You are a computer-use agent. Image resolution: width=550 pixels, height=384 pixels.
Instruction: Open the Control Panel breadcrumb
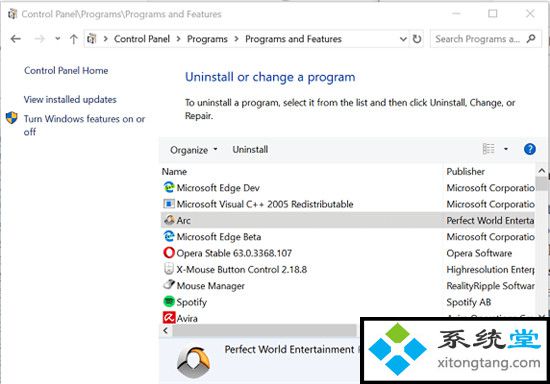click(142, 39)
